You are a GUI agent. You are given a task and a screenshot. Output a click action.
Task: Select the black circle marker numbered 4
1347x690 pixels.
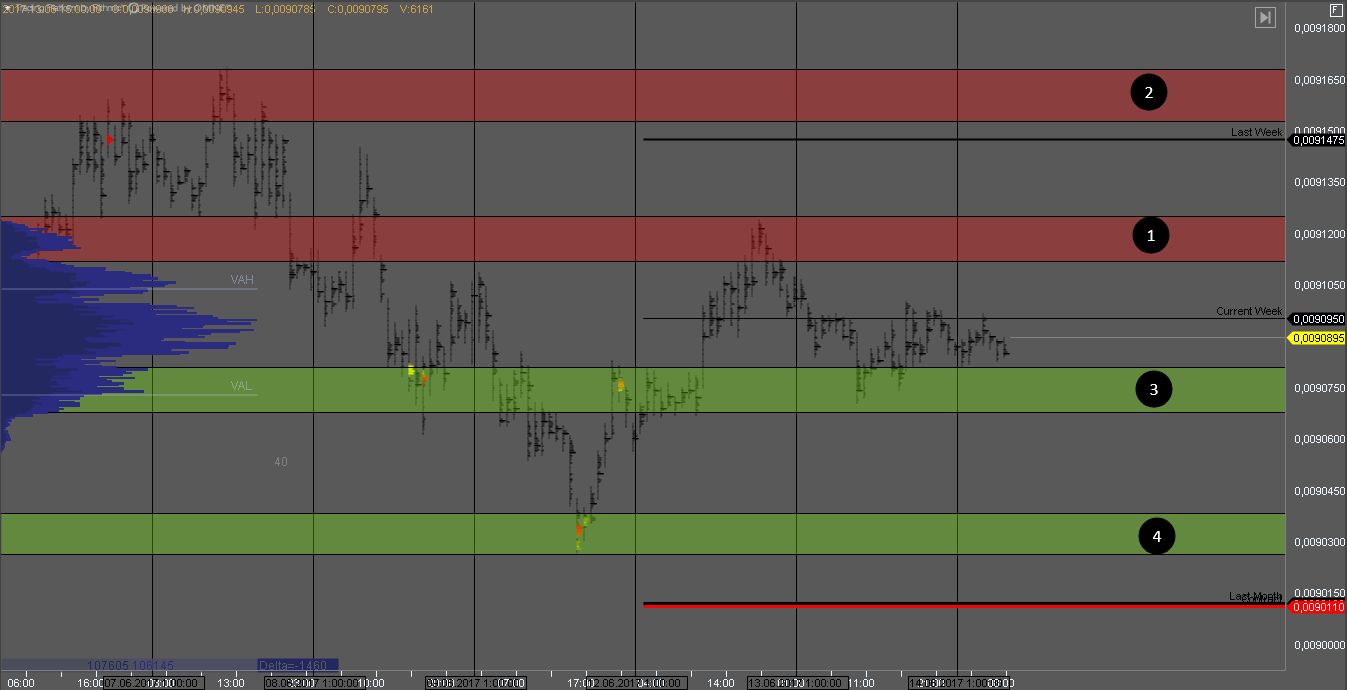point(1157,537)
